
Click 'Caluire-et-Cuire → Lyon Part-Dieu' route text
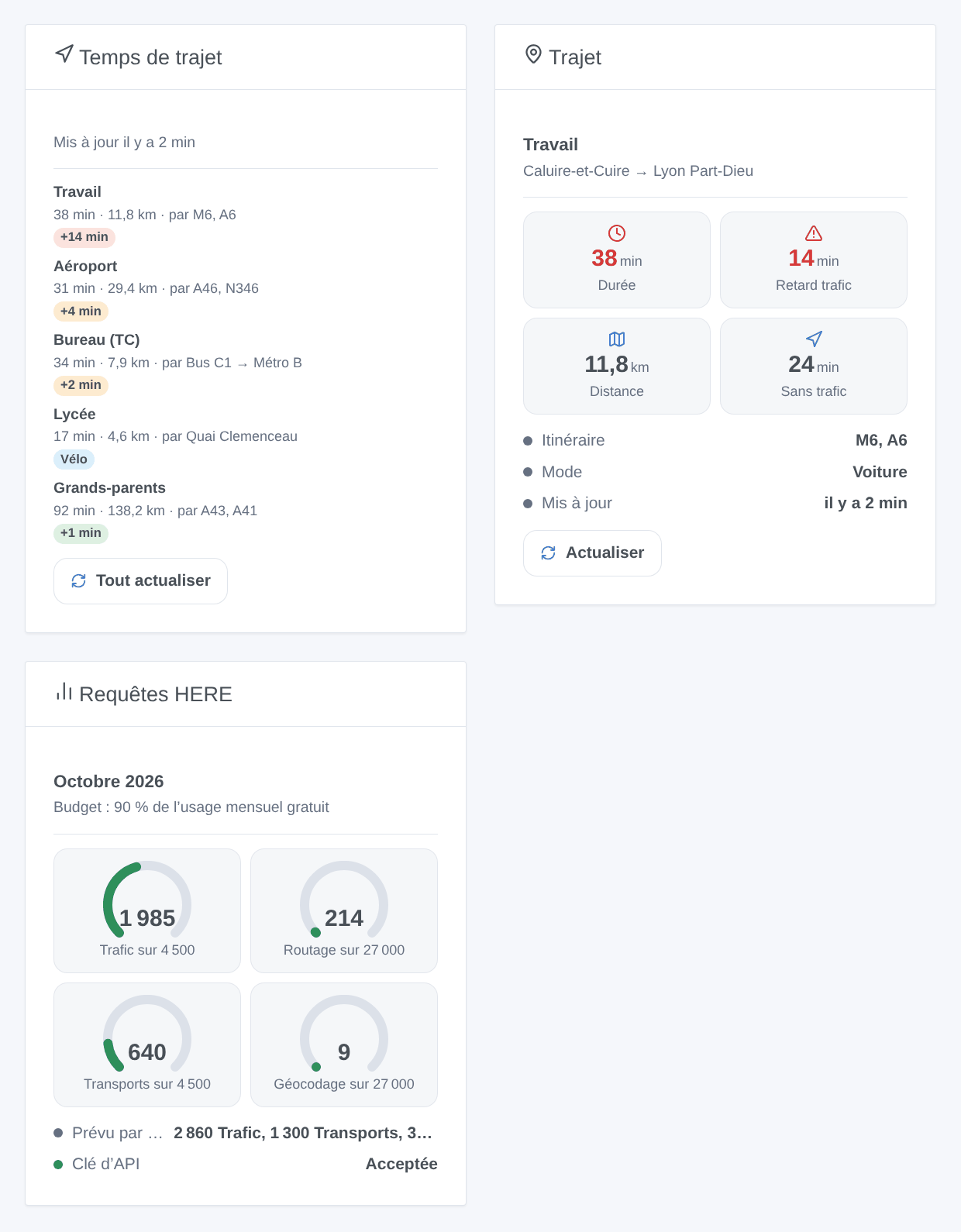click(638, 171)
